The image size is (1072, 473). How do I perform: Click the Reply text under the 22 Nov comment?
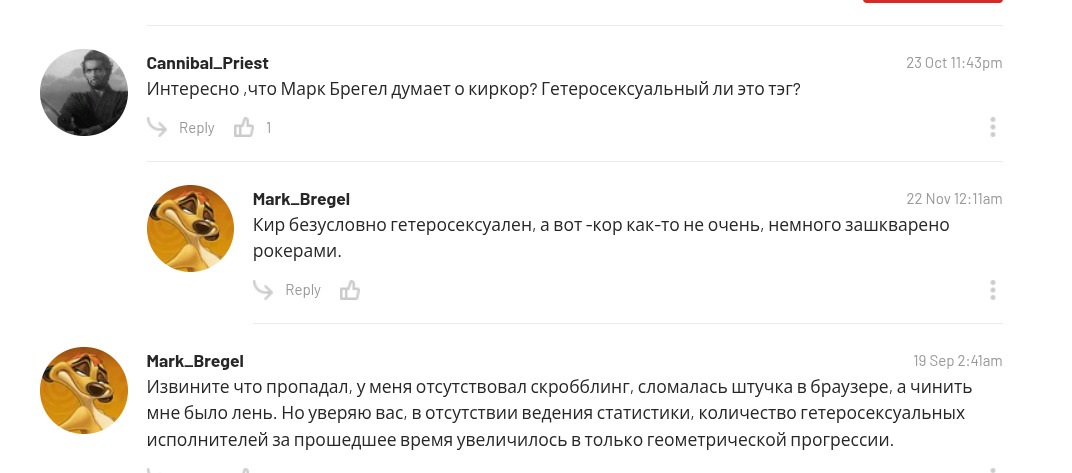pyautogui.click(x=303, y=290)
